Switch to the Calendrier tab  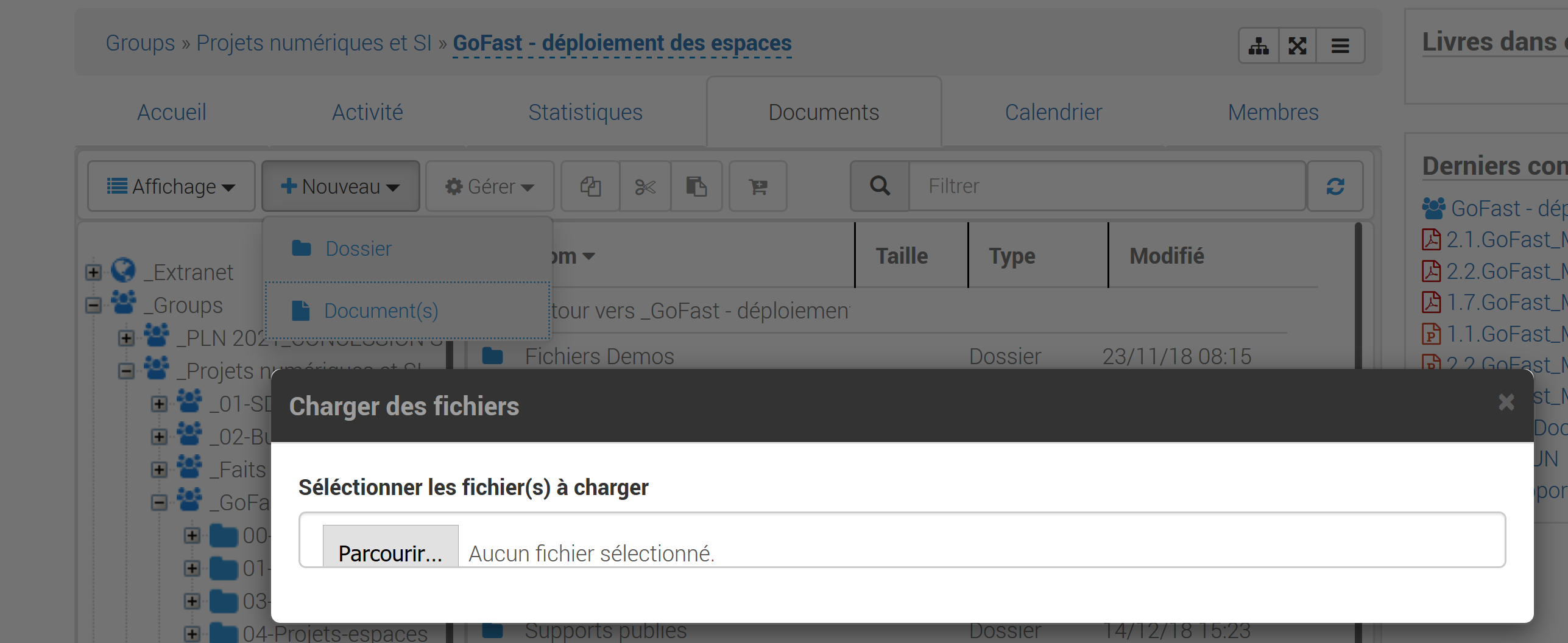pos(1053,112)
